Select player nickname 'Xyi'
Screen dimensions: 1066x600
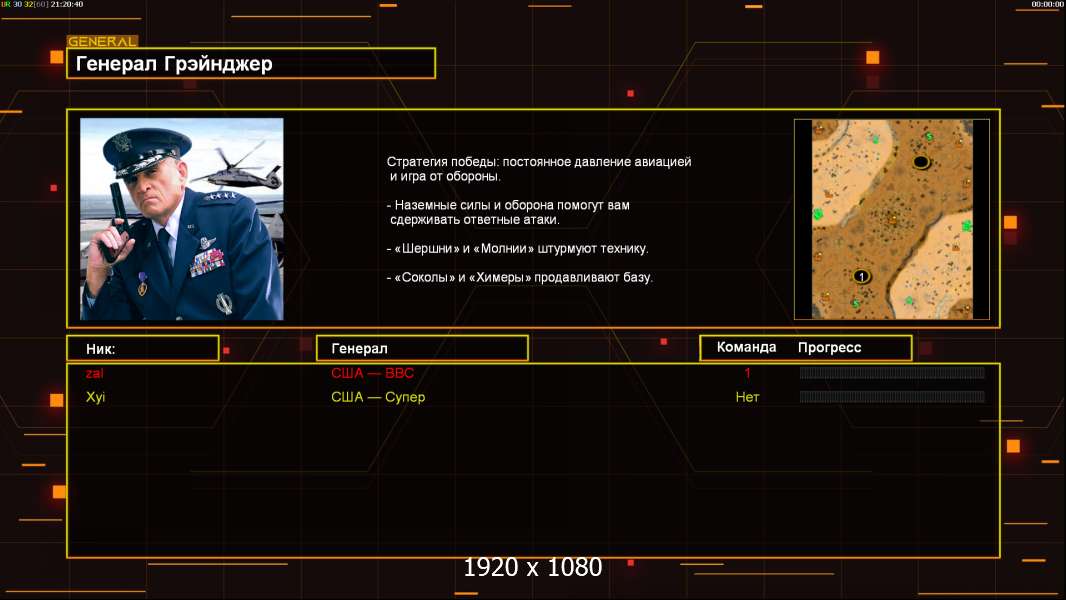pos(95,397)
